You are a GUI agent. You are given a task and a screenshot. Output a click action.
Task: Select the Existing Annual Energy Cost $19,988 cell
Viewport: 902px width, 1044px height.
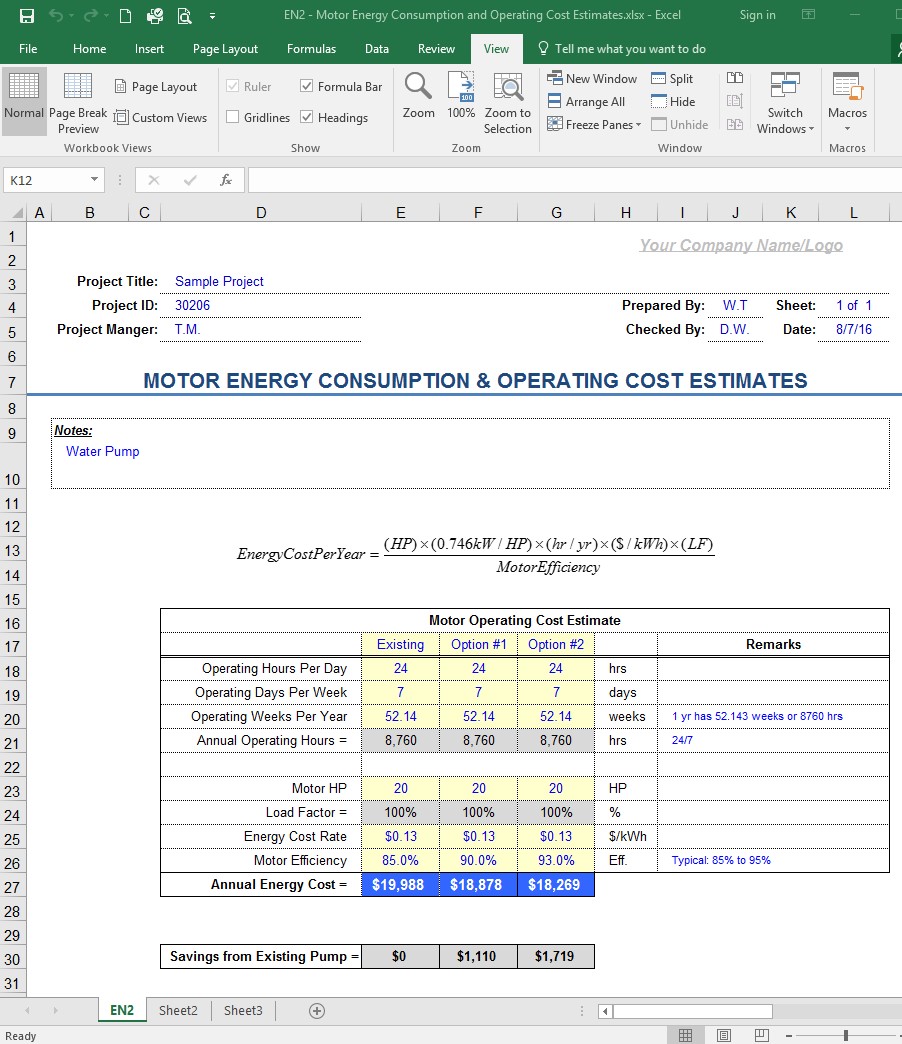coord(400,885)
